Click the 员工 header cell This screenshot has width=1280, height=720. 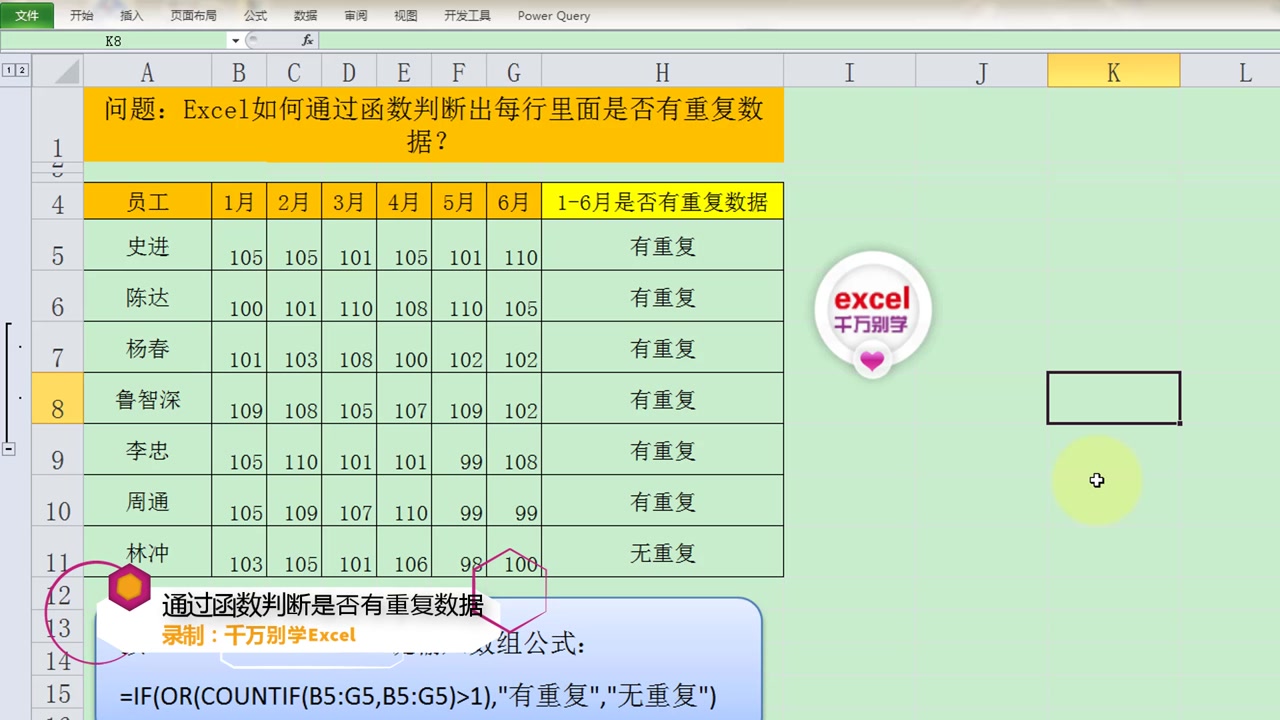click(x=147, y=201)
